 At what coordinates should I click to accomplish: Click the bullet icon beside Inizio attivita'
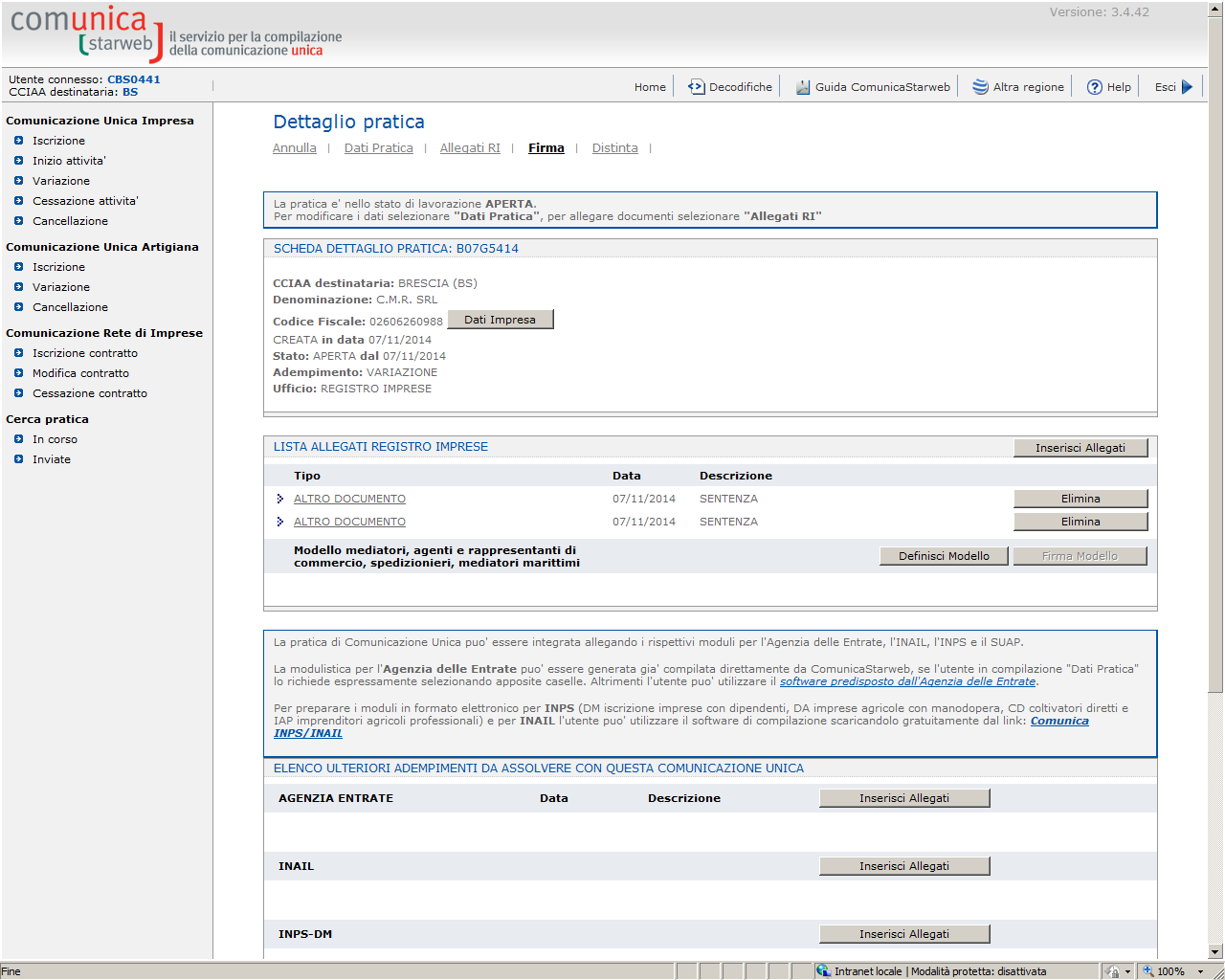[18, 161]
